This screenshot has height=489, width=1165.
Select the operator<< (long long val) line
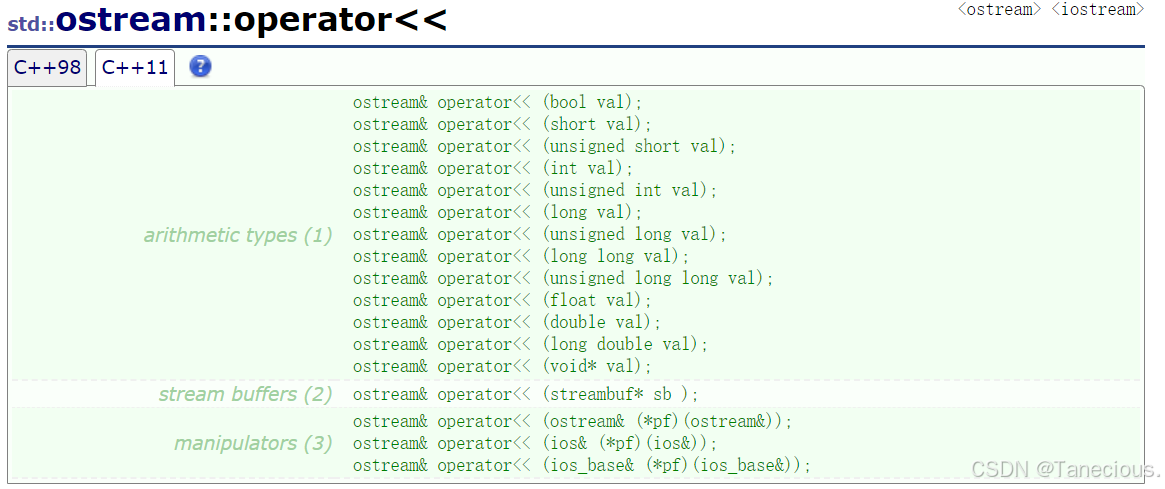click(522, 257)
